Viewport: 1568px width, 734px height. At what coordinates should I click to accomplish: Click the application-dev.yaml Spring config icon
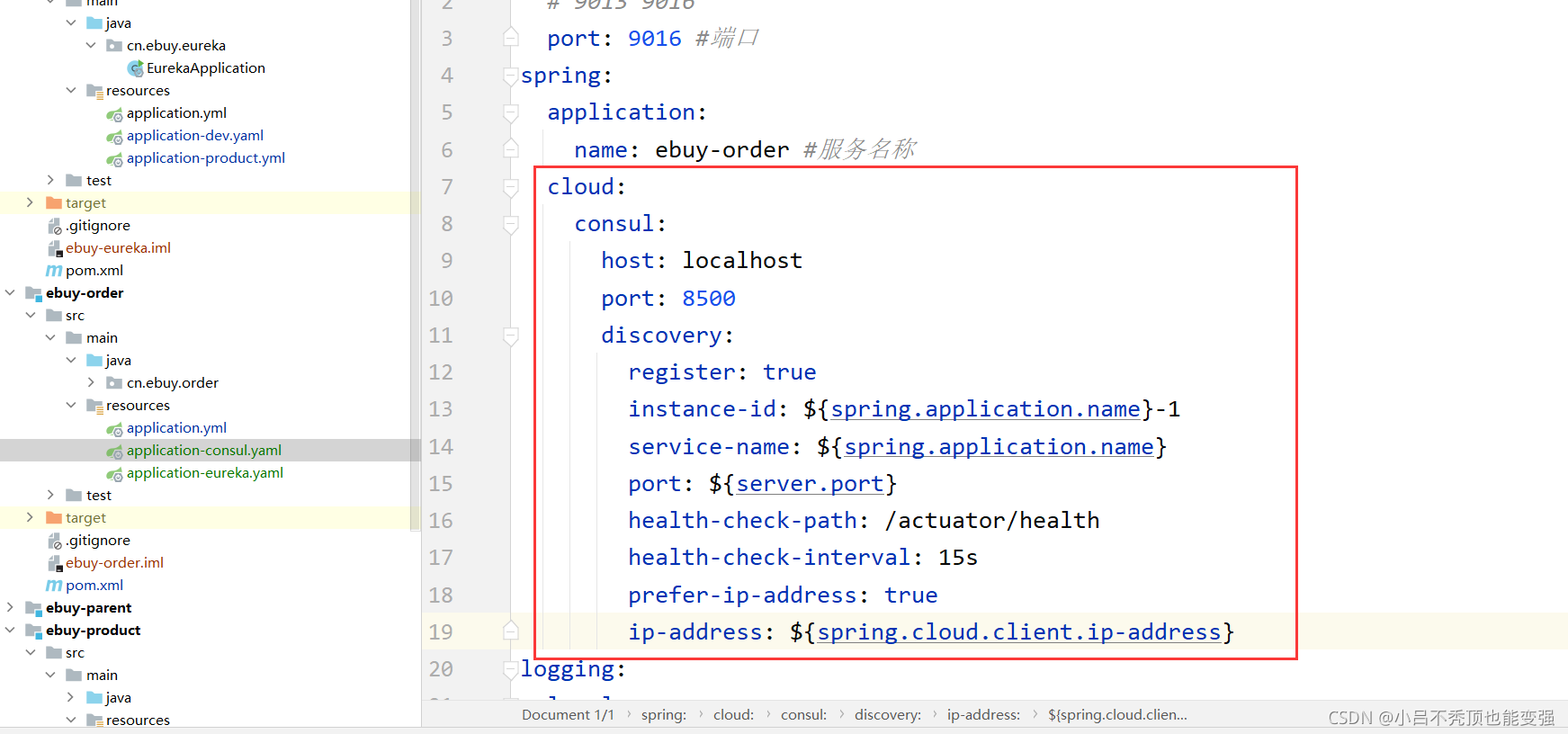[114, 137]
